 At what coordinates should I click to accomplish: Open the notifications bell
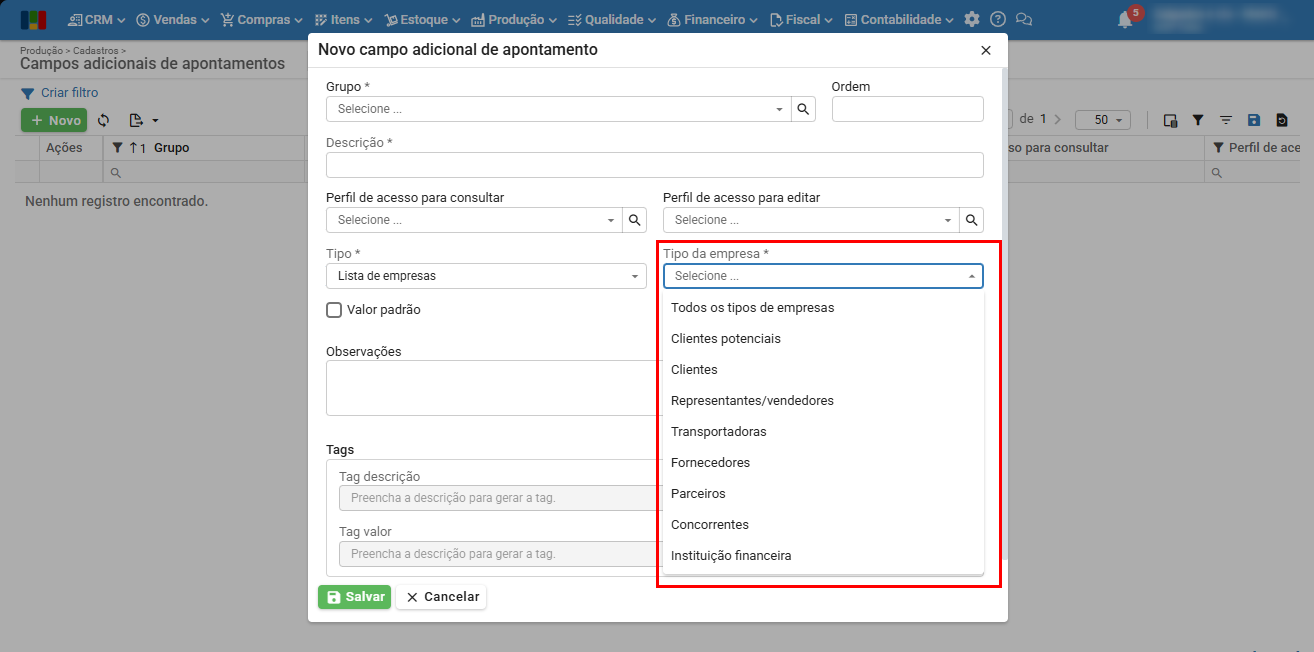(1126, 19)
